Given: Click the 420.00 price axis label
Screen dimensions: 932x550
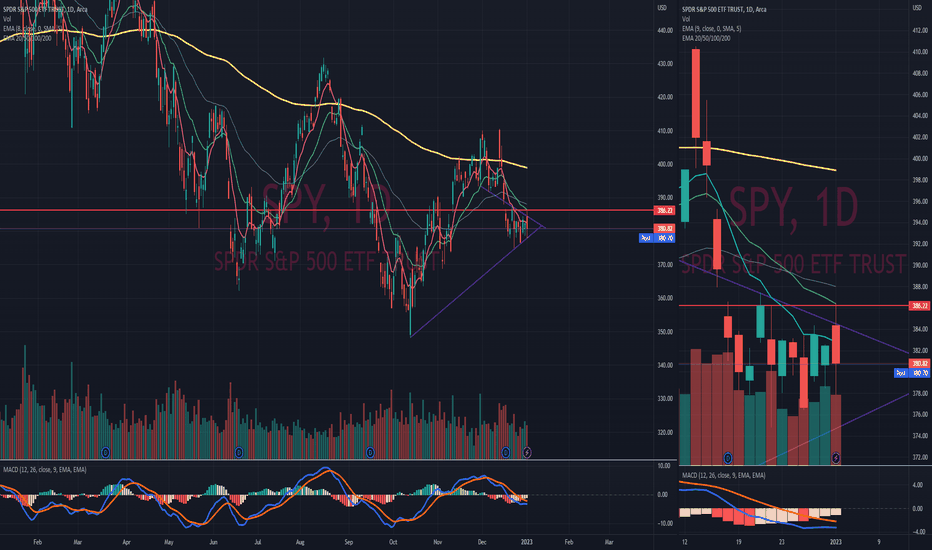Looking at the screenshot, I should click(665, 97).
